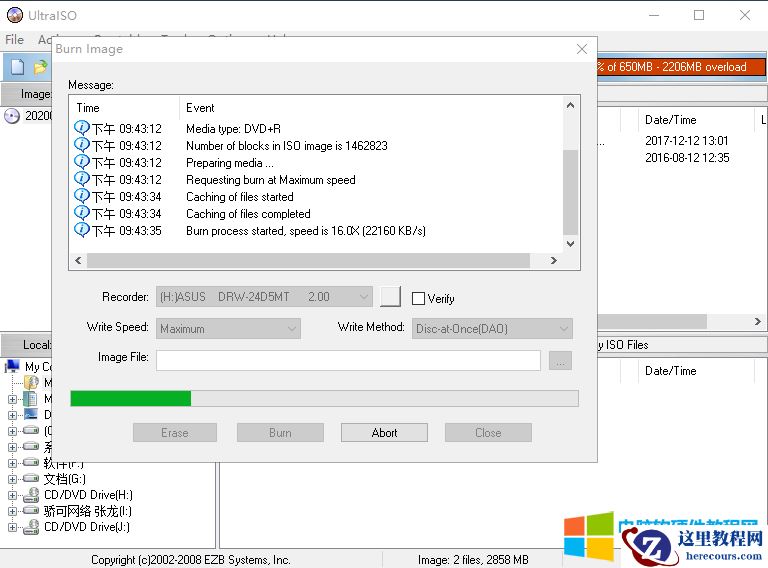Click the message log scroll up arrow
This screenshot has height=568, width=768.
(x=570, y=105)
